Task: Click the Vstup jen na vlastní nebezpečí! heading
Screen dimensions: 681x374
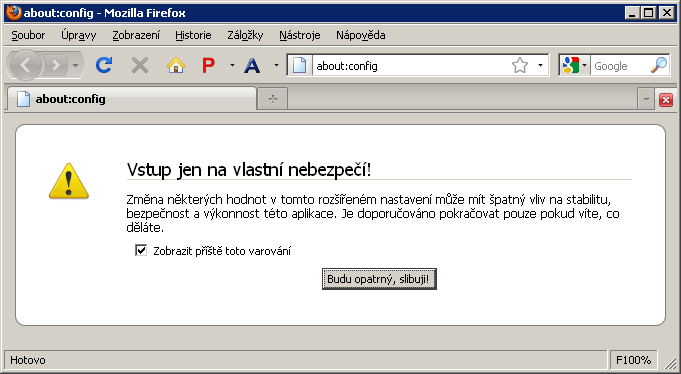Action: [249, 169]
